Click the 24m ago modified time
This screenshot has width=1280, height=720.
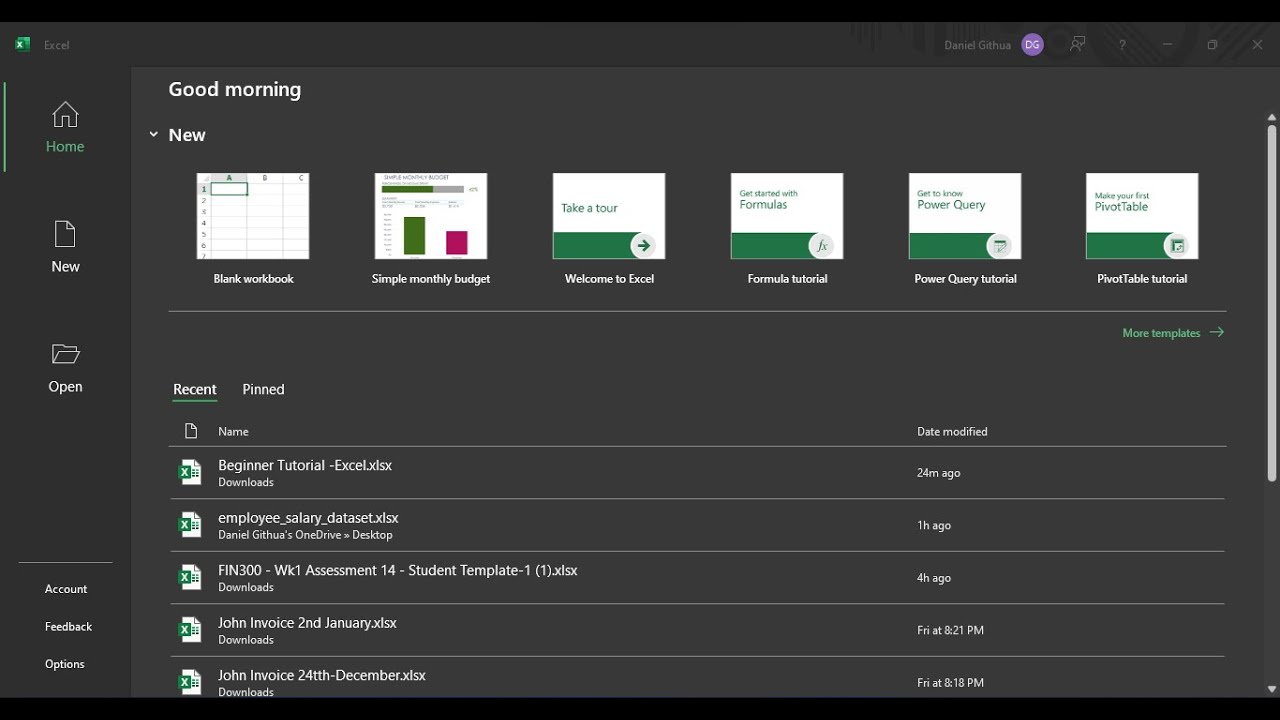point(939,473)
